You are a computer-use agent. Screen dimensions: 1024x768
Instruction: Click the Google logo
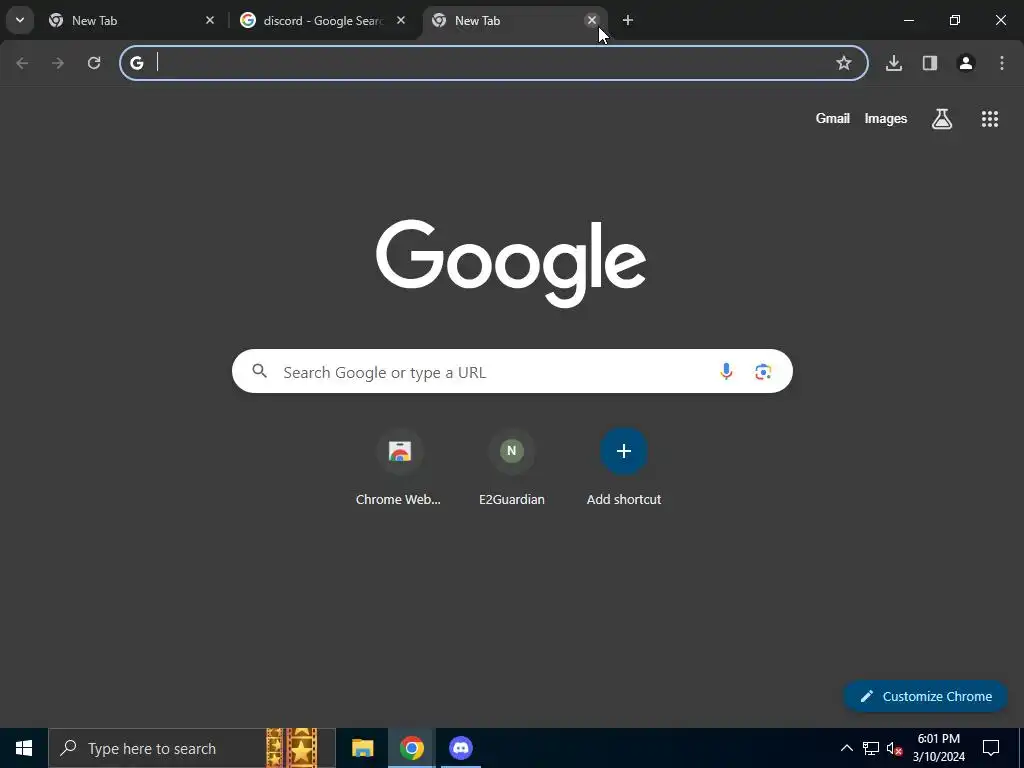click(x=511, y=263)
